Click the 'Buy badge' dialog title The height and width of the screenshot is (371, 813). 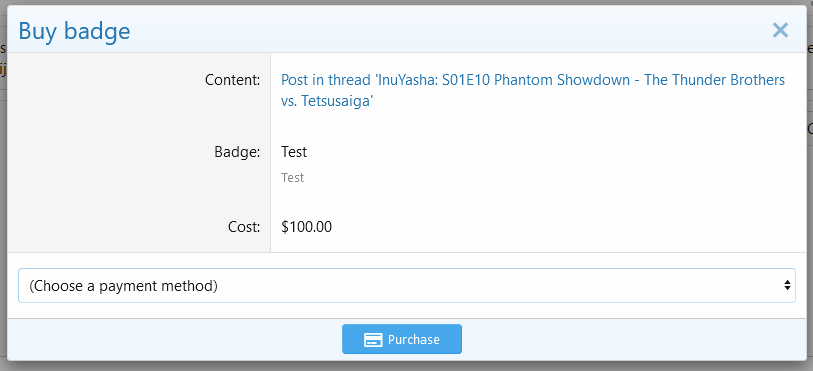point(74,31)
